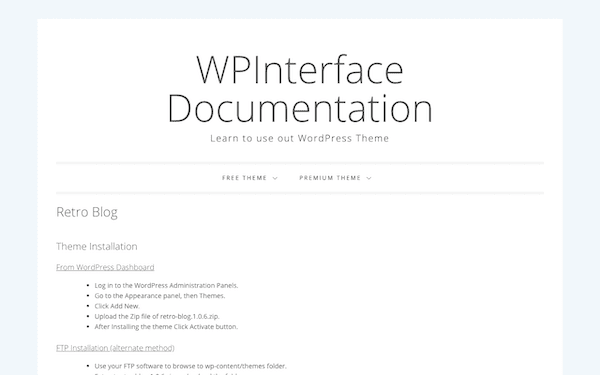Select the tagline Learn to use out WordPress Theme
This screenshot has width=600, height=375.
tap(300, 138)
